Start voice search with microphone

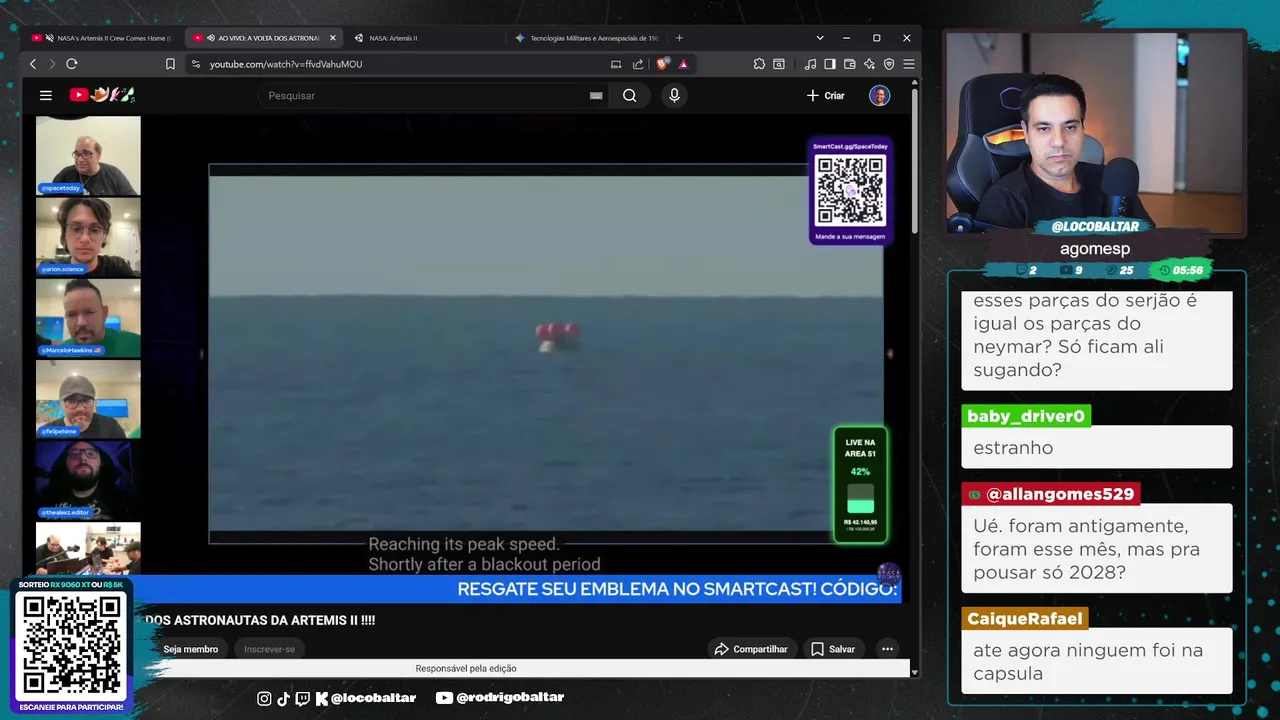(x=674, y=95)
